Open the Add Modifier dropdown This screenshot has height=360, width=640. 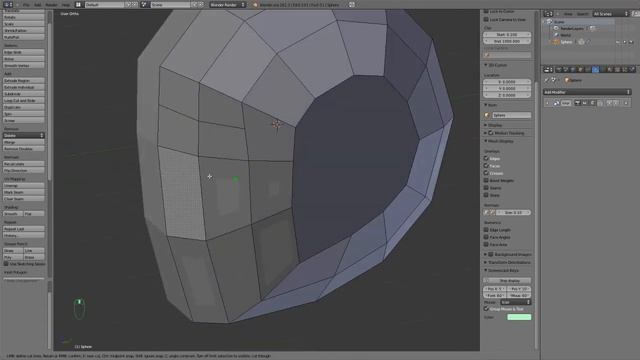pyautogui.click(x=587, y=92)
